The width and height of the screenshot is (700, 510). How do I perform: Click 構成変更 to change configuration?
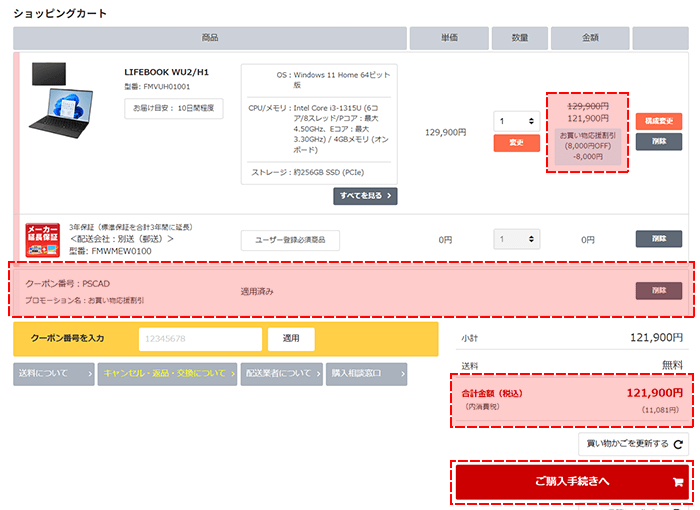point(659,121)
